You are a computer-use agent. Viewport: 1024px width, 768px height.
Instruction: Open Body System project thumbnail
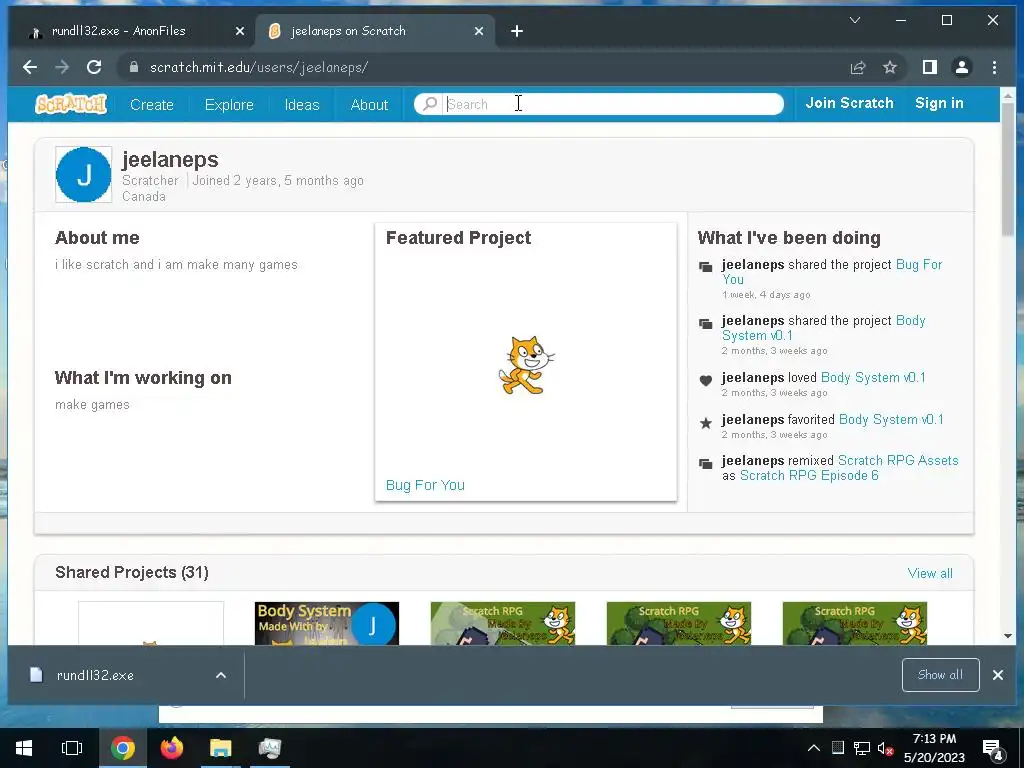[x=327, y=624]
